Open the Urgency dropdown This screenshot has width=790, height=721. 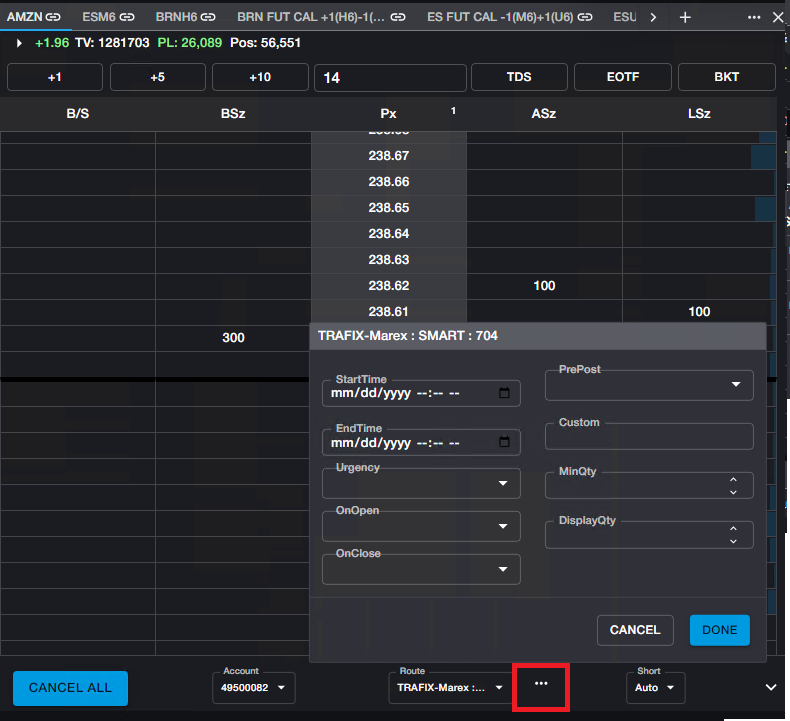click(421, 484)
